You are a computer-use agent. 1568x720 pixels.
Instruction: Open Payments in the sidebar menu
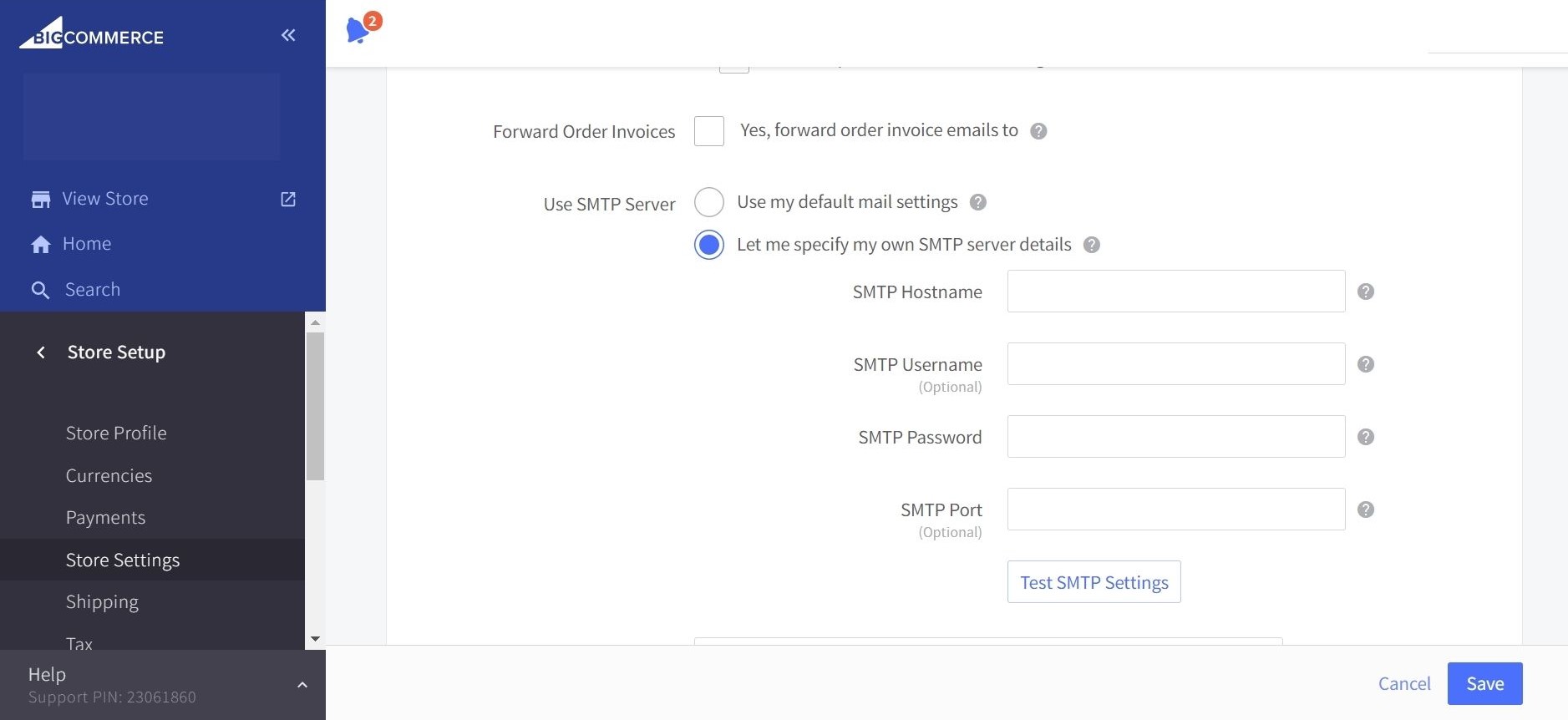[105, 518]
